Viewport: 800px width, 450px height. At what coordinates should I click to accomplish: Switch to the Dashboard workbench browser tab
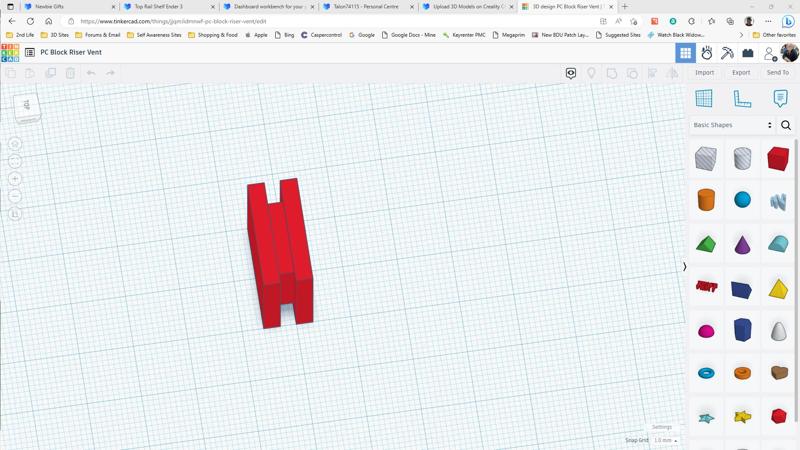click(x=268, y=7)
